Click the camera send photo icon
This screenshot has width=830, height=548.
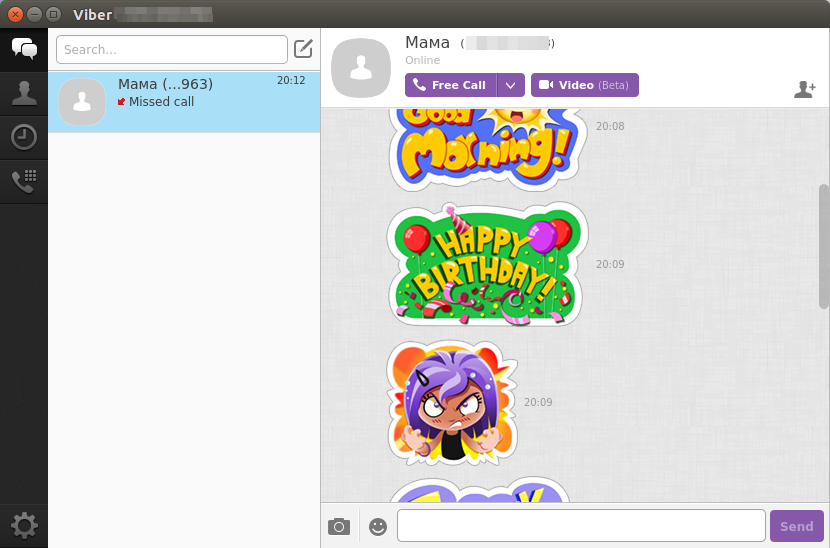coord(339,526)
